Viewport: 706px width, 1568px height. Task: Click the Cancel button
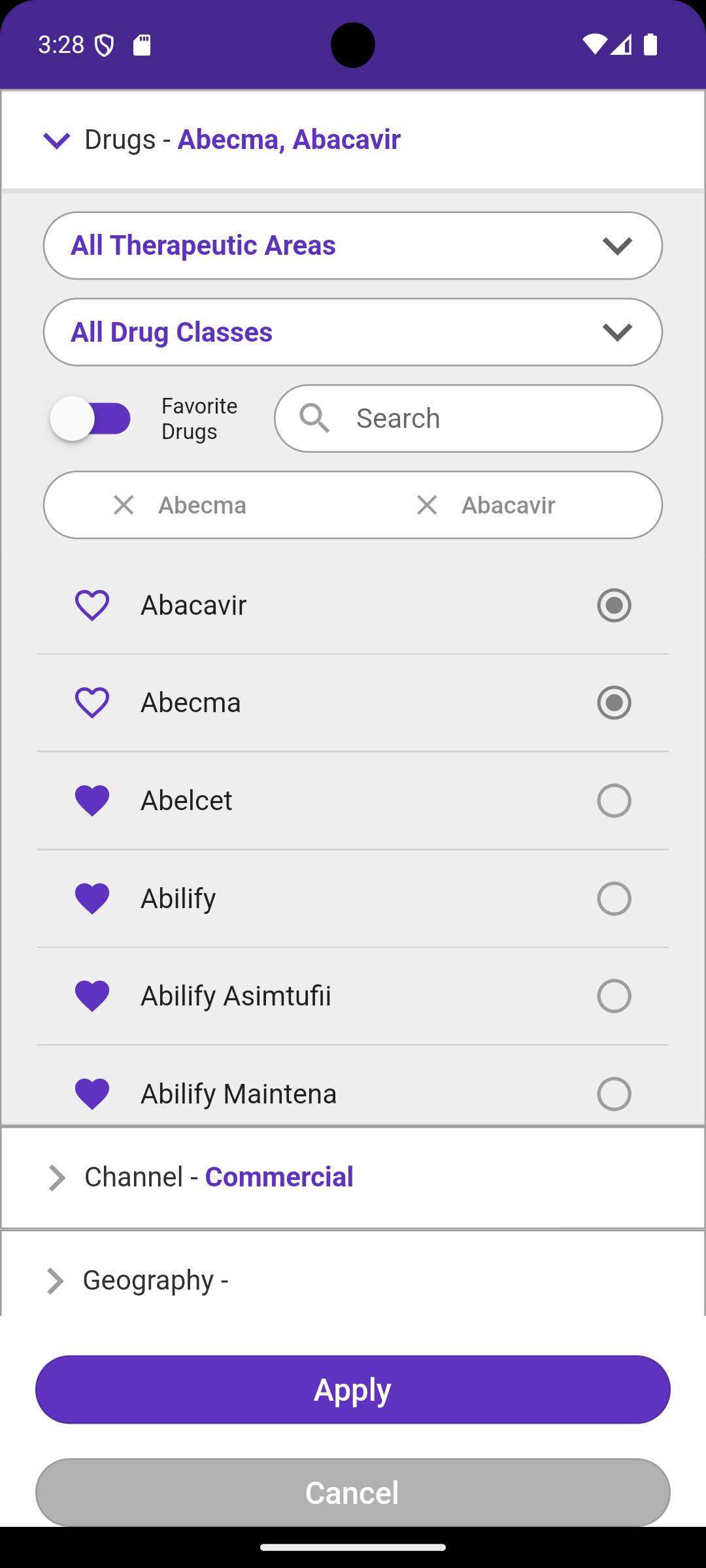coord(353,1493)
